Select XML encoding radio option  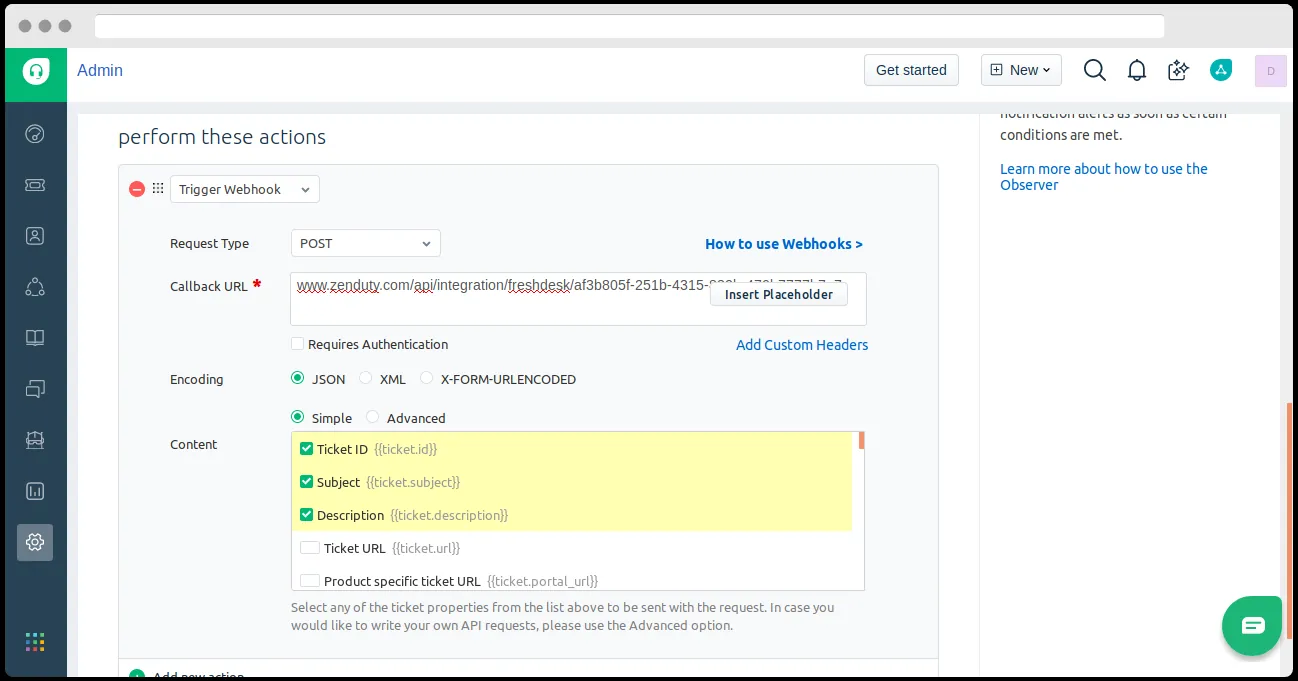pos(366,379)
